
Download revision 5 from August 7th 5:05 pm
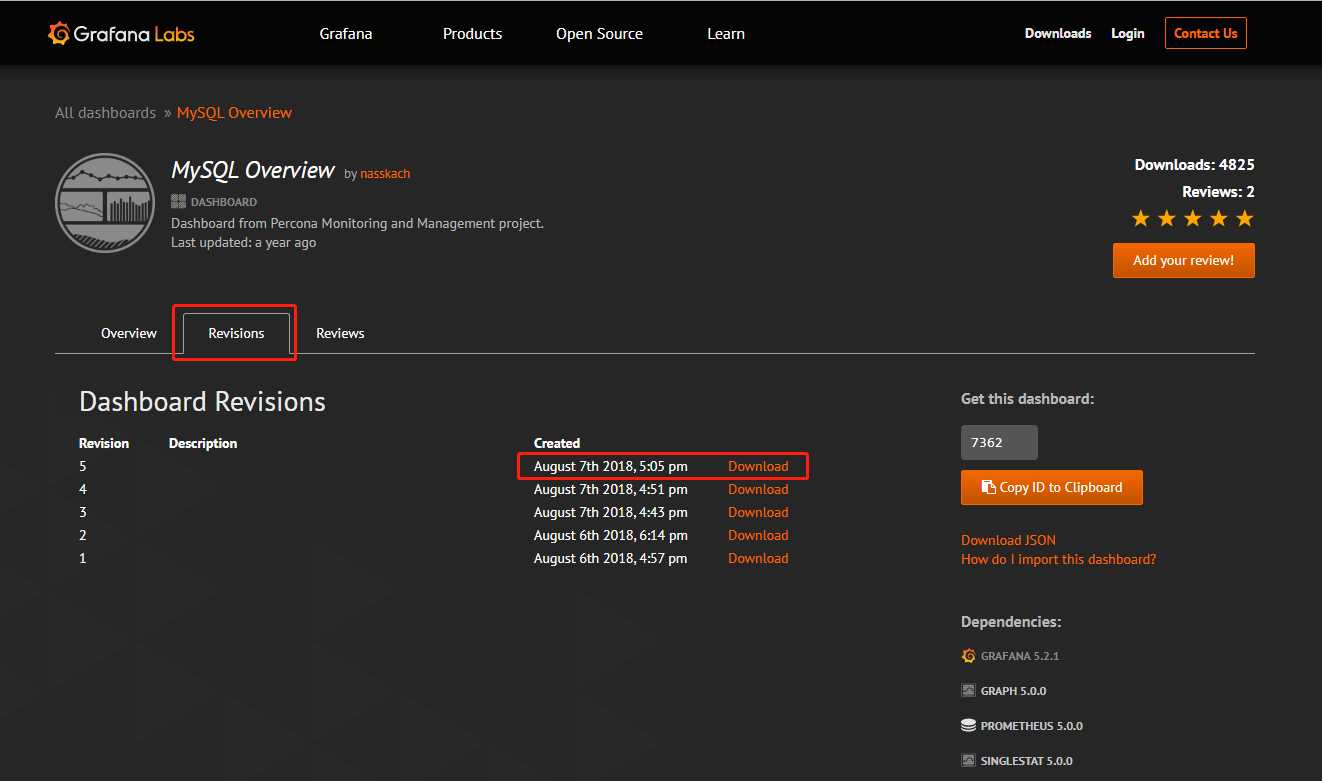click(758, 466)
